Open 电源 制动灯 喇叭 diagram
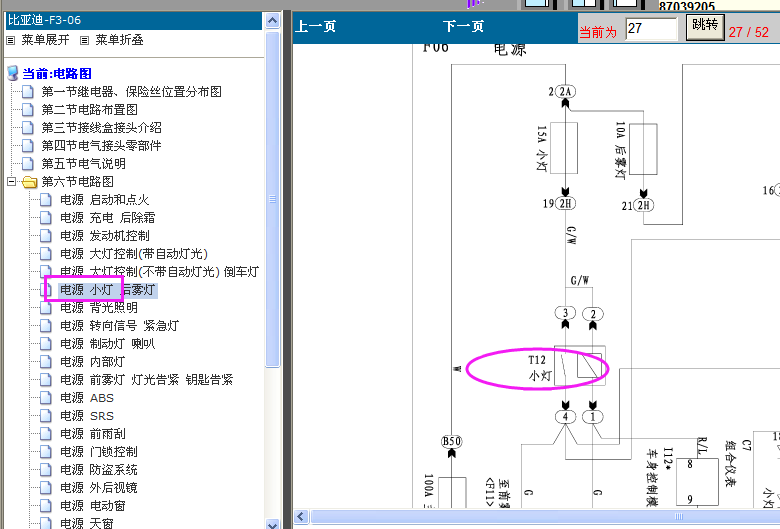The width and height of the screenshot is (780, 529). 107,343
